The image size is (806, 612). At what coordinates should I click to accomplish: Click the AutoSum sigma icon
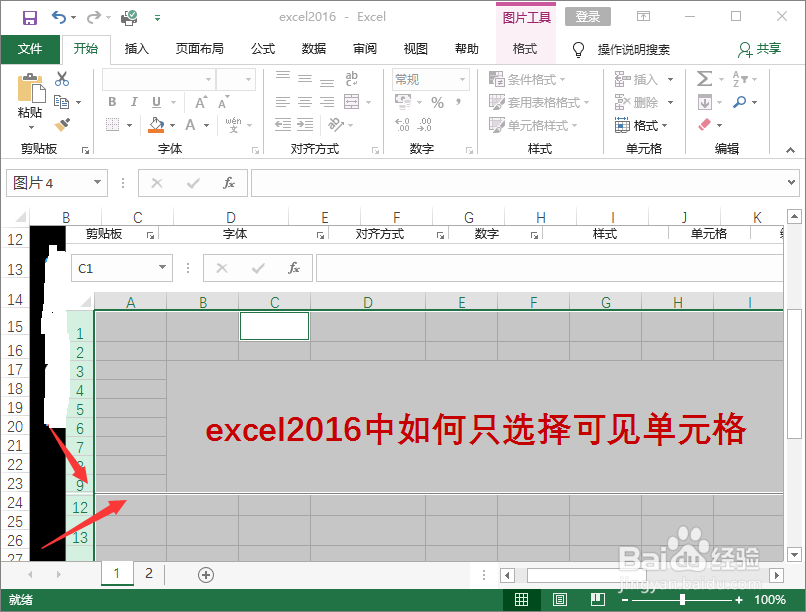[x=704, y=79]
